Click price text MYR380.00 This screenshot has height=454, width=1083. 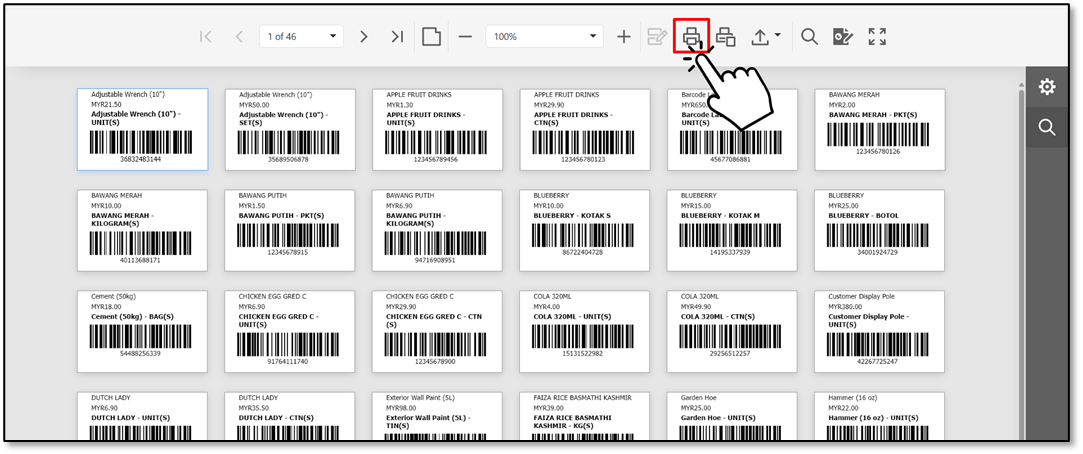click(x=845, y=307)
